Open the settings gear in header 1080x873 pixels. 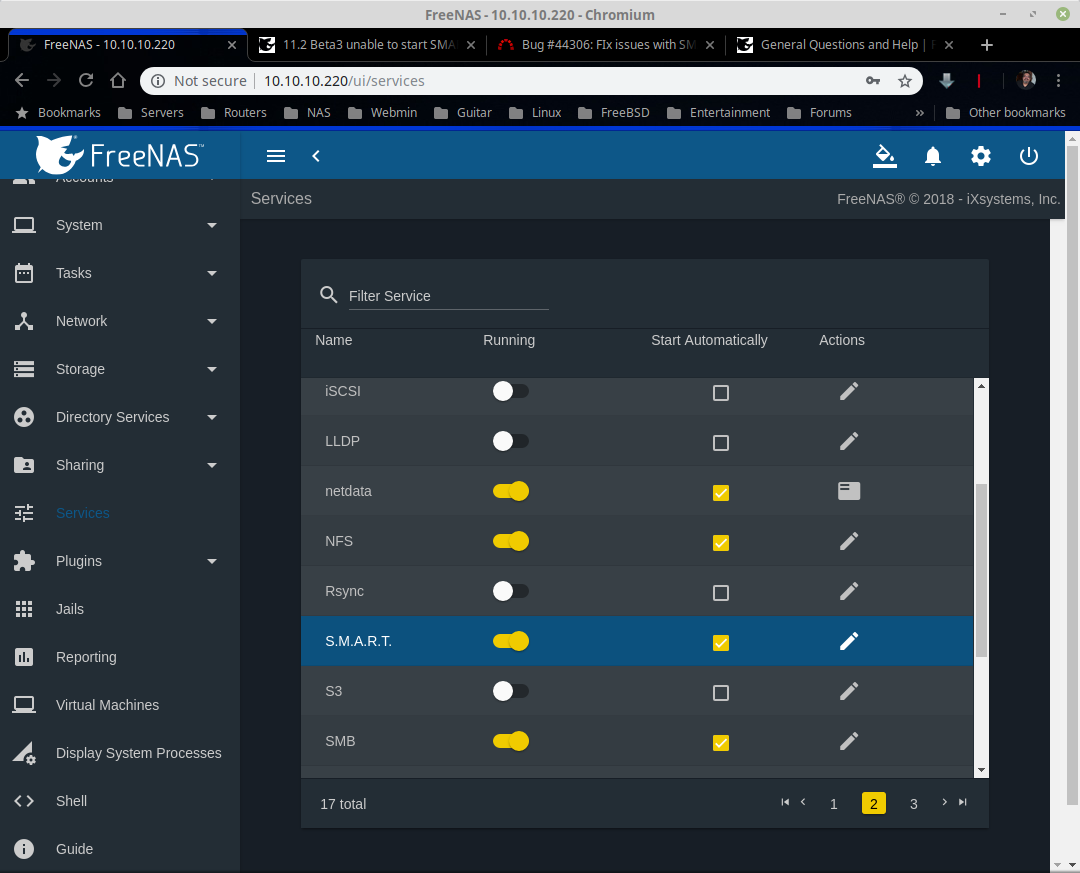coord(981,156)
